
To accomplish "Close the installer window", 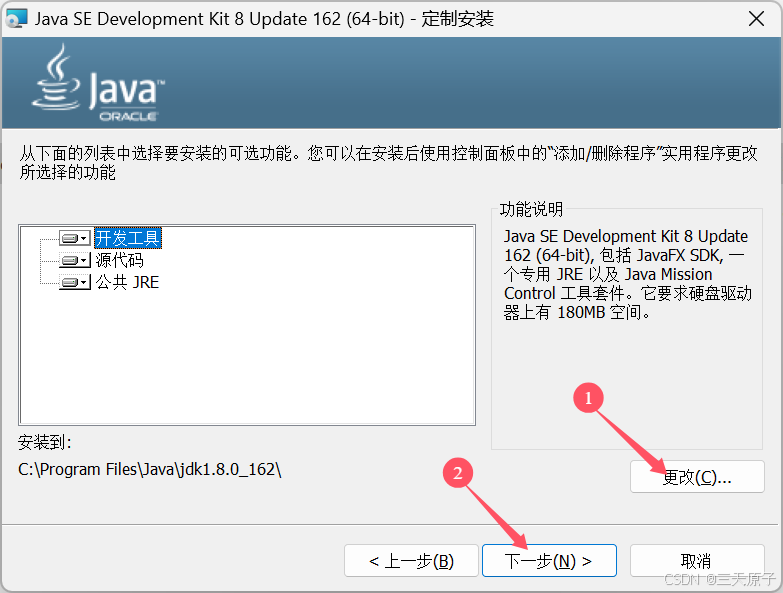I will click(x=756, y=19).
